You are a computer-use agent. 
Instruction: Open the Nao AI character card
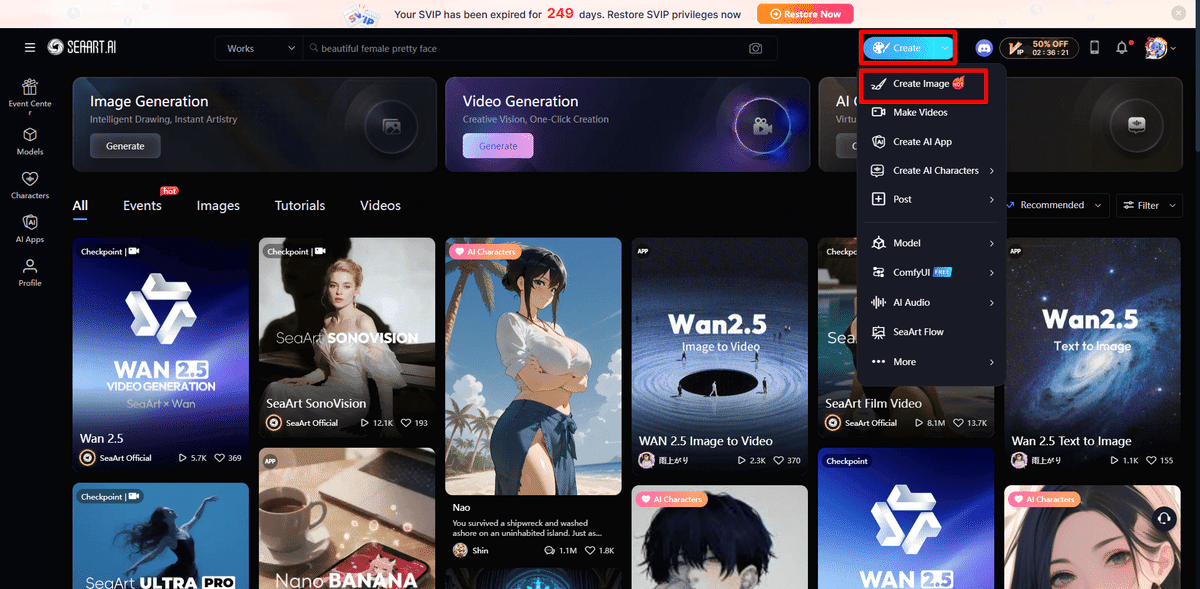(533, 400)
